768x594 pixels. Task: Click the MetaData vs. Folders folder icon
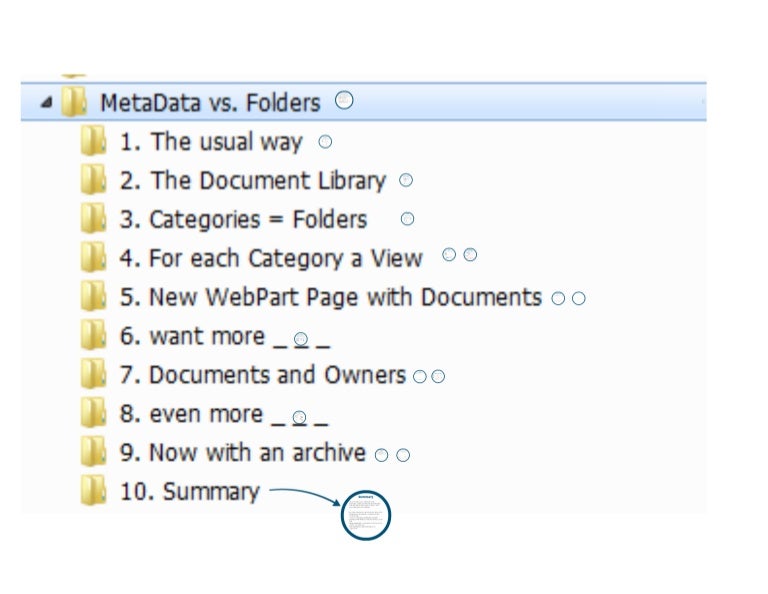[74, 102]
